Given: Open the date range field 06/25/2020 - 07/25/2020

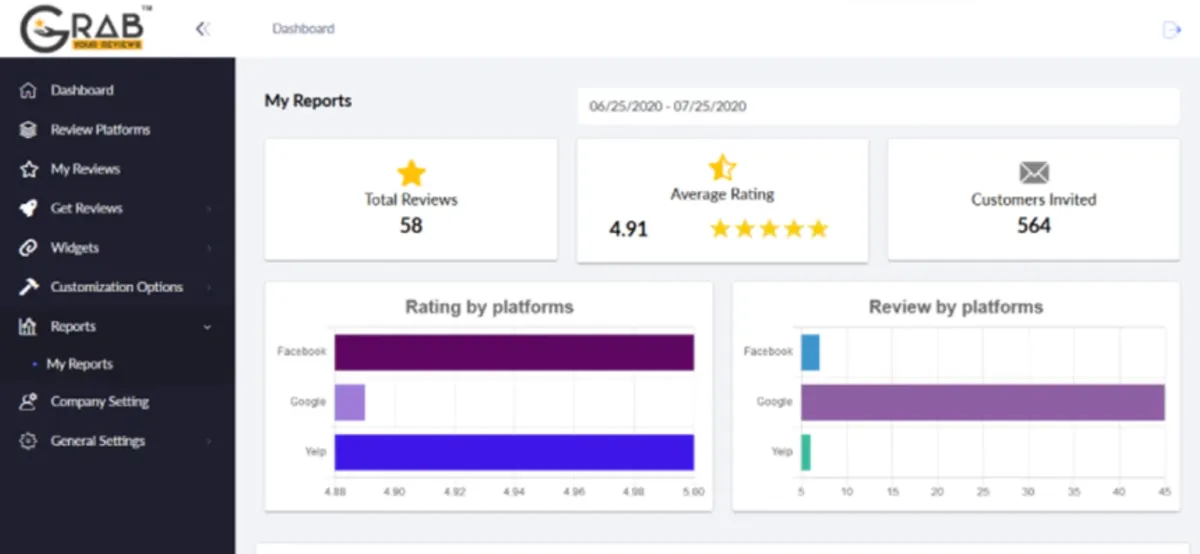Looking at the screenshot, I should tap(878, 106).
